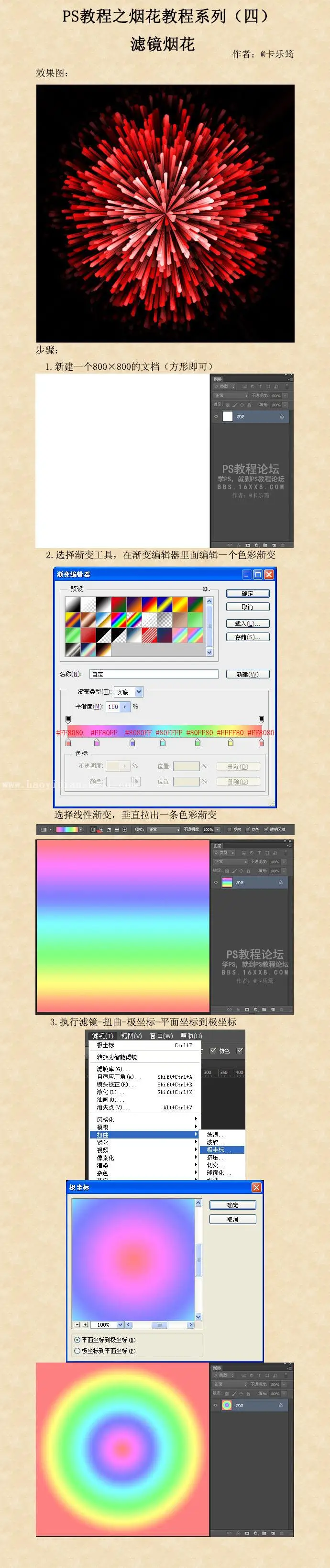Expand the 锐化 submenu
This screenshot has height=1568, width=330.
(144, 1142)
